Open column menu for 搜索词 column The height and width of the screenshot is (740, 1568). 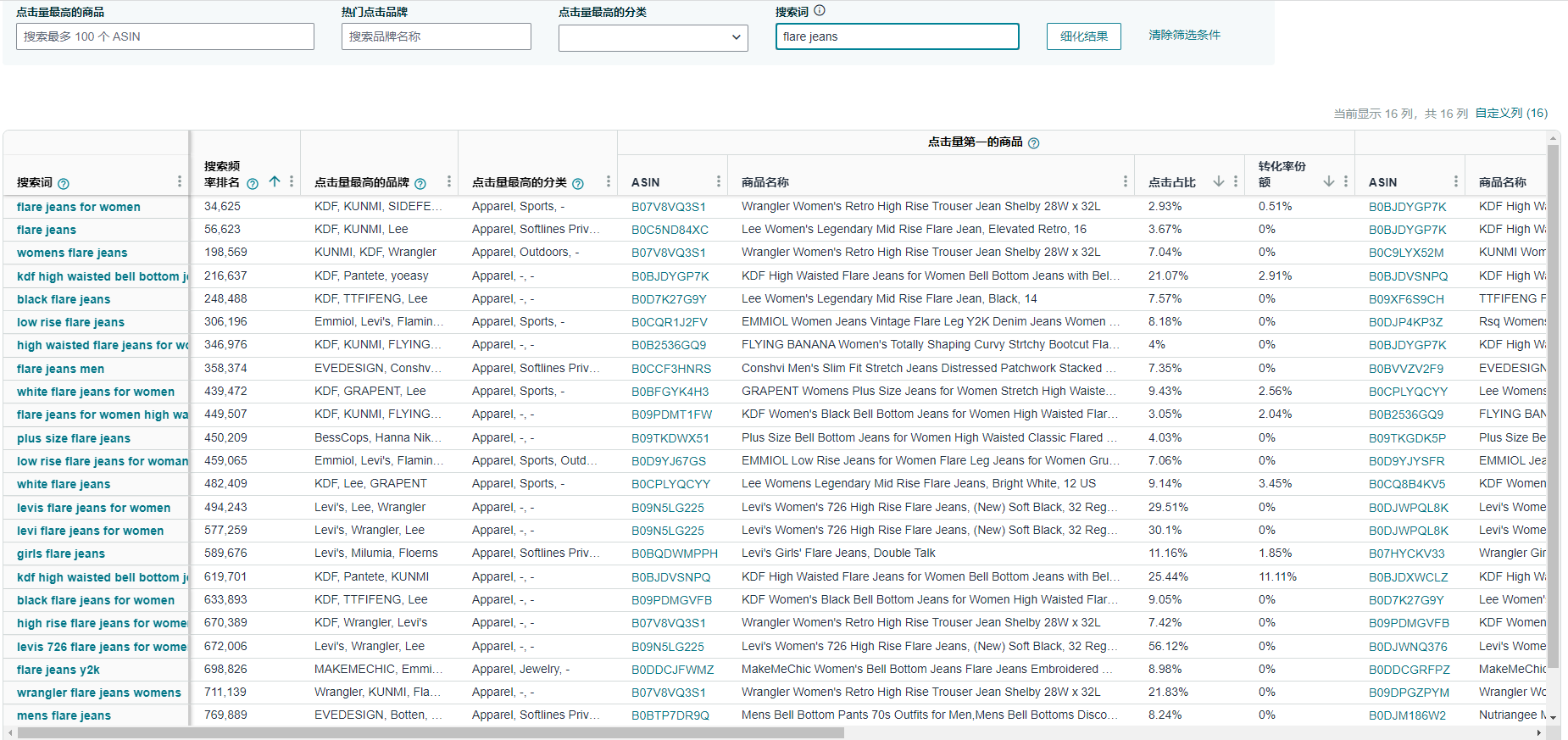[180, 181]
